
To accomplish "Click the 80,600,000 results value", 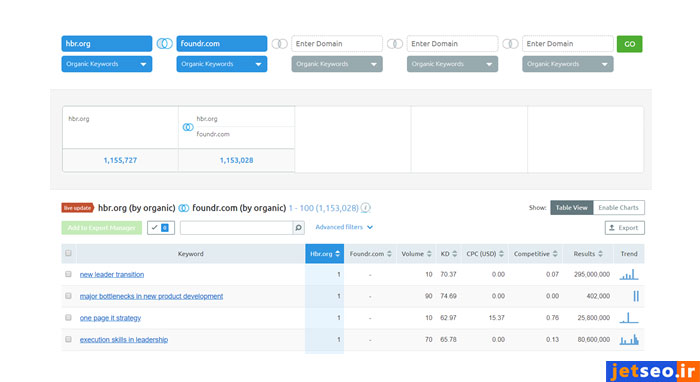I will [593, 340].
